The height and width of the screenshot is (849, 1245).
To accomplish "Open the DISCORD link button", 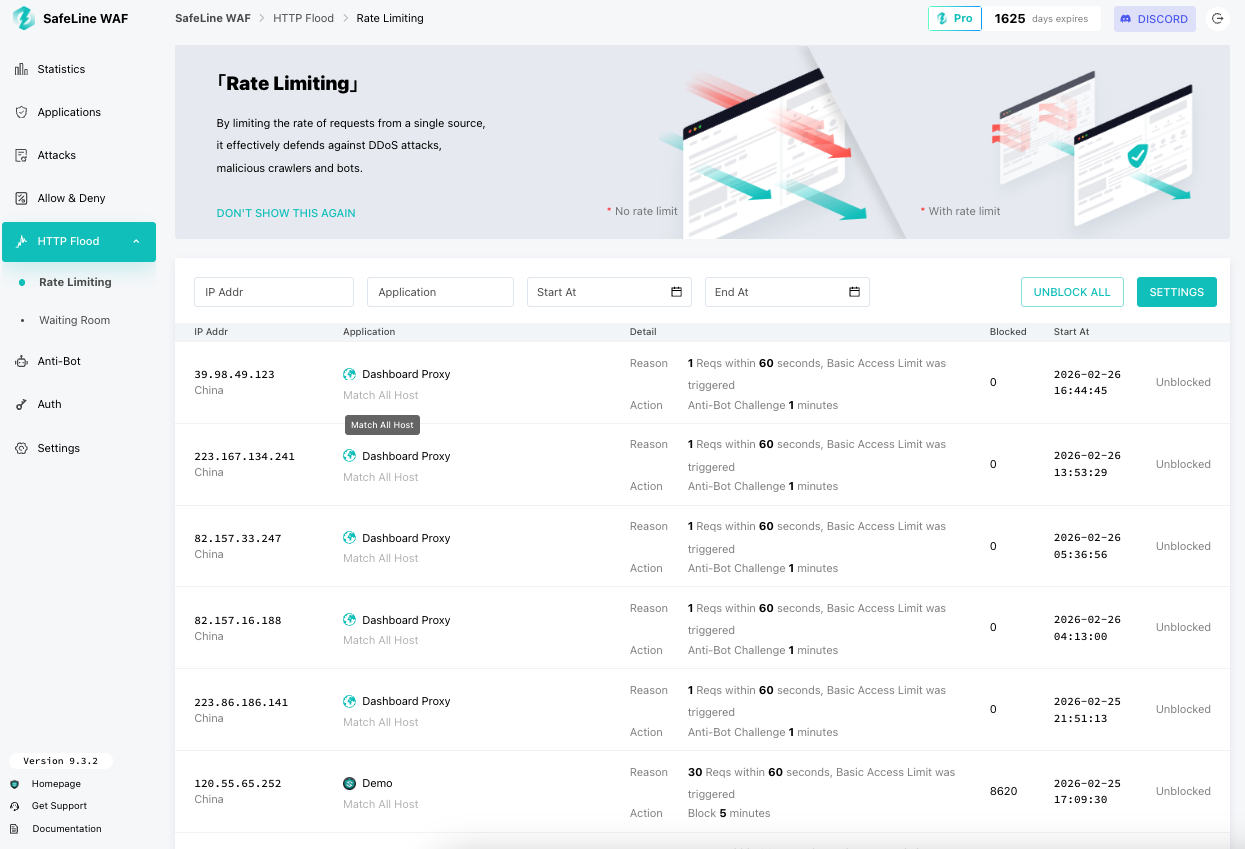I will coord(1154,19).
